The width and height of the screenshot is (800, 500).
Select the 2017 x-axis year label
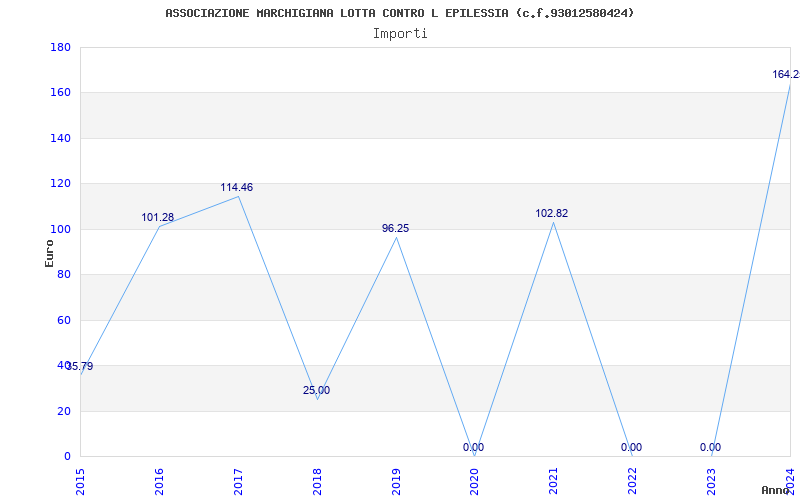238,481
